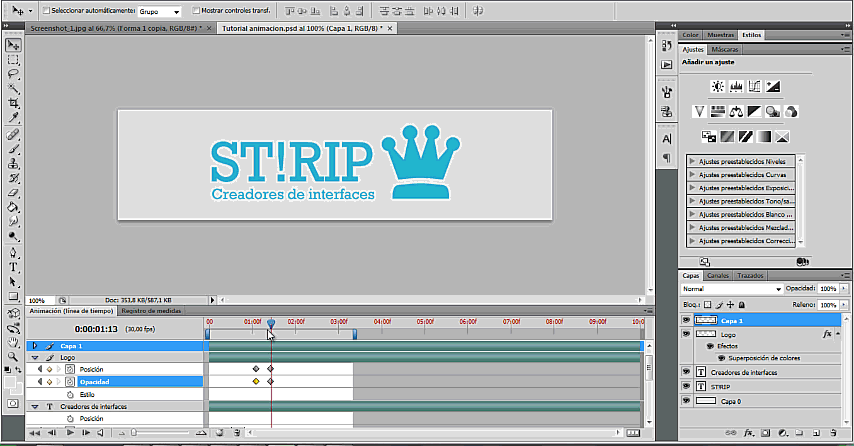The height and width of the screenshot is (446, 854).
Task: Add a Color Balance adjustment
Action: click(x=736, y=112)
